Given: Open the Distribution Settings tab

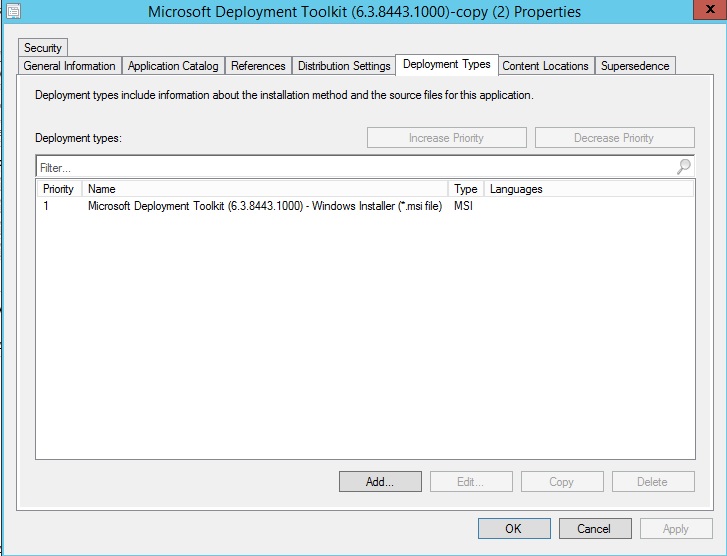Looking at the screenshot, I should [344, 66].
